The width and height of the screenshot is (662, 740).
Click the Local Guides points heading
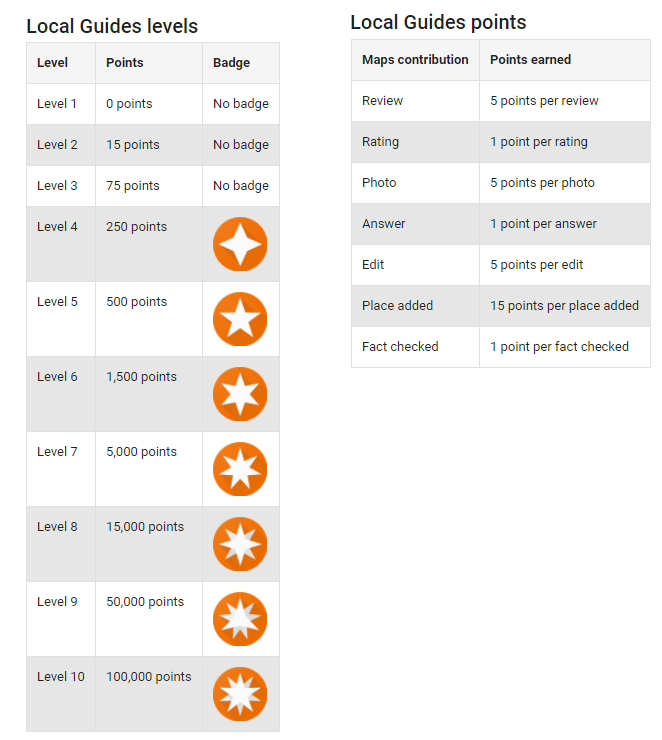[438, 22]
